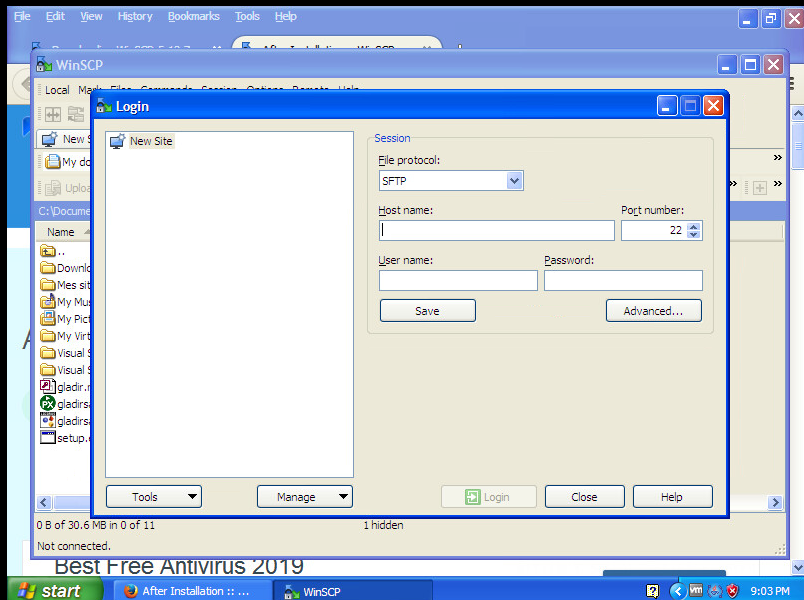The width and height of the screenshot is (804, 600).
Task: Click the question mark tray icon
Action: click(652, 591)
